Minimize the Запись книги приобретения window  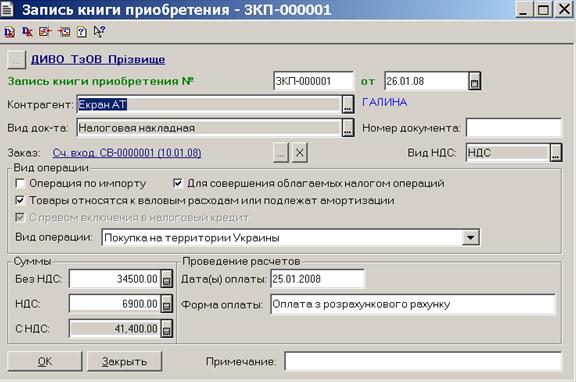coord(523,9)
